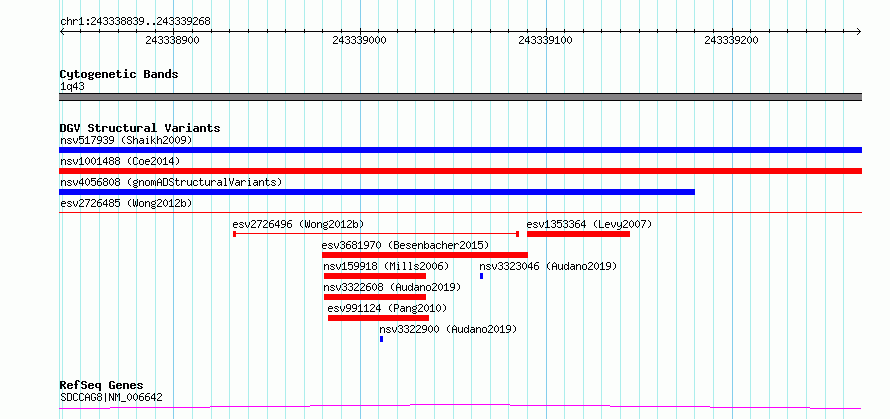Select the blue bar under nsv4056808
Image resolution: width=890 pixels, height=419 pixels.
(377, 192)
